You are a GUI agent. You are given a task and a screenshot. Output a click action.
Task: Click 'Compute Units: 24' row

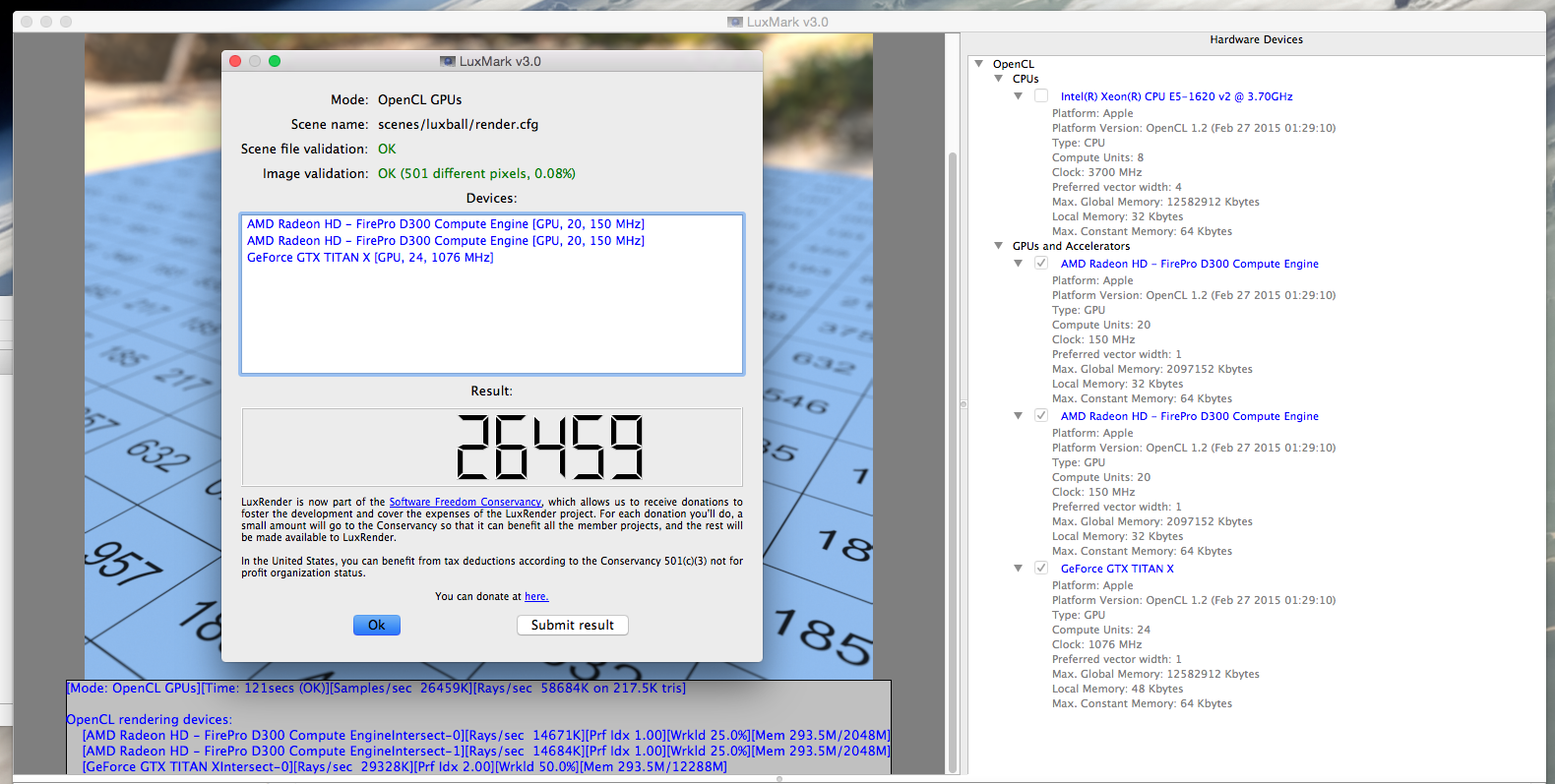click(1100, 630)
